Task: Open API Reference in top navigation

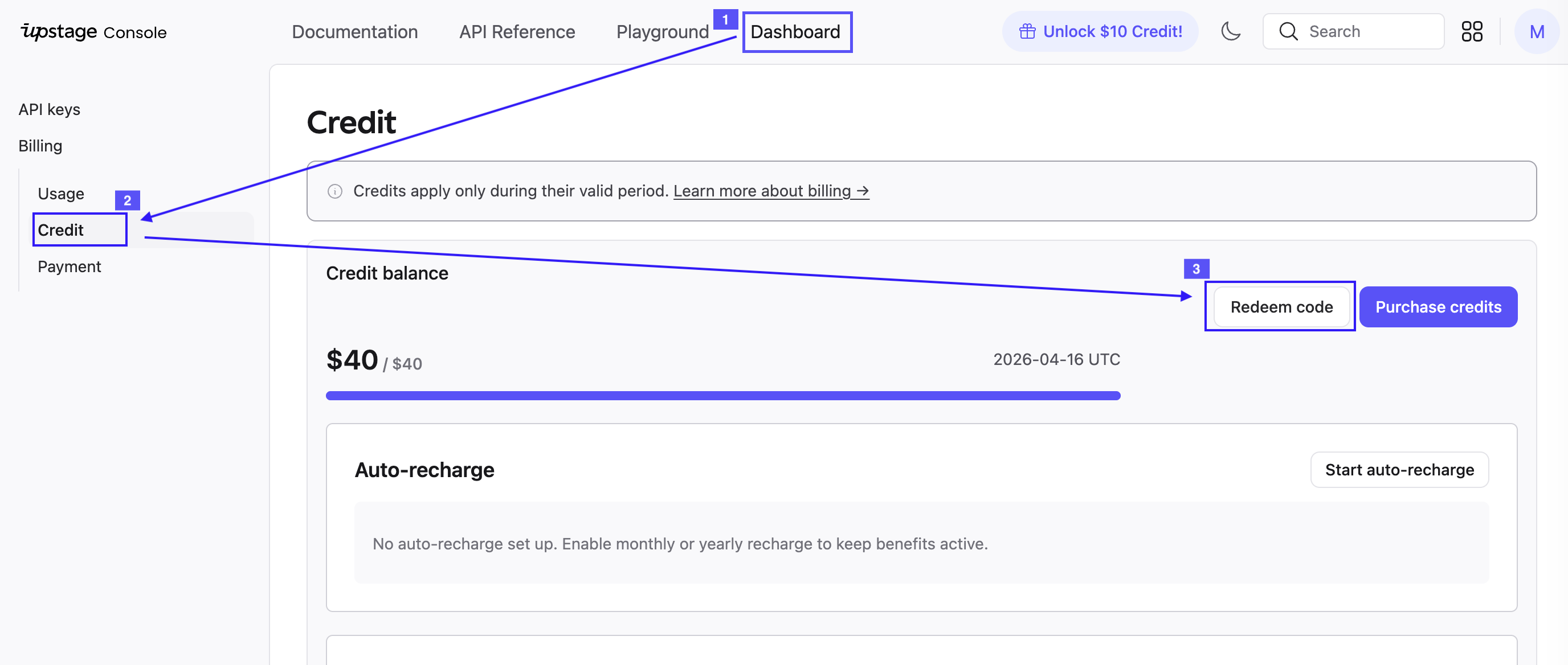Action: [517, 32]
